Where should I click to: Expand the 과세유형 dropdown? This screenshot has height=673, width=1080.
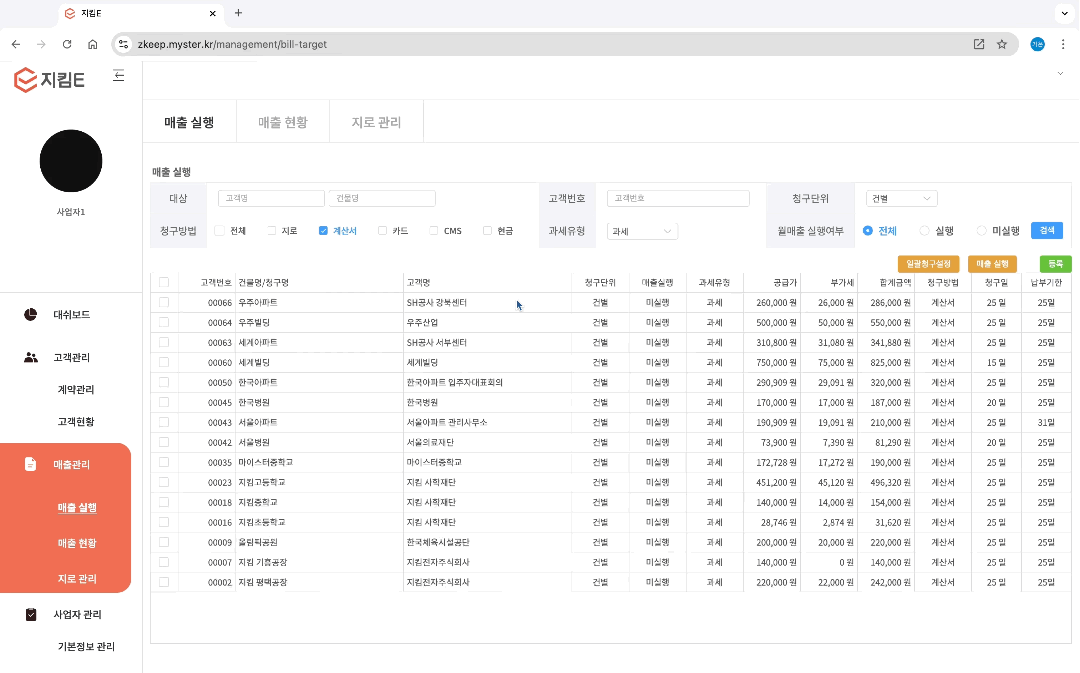(642, 231)
